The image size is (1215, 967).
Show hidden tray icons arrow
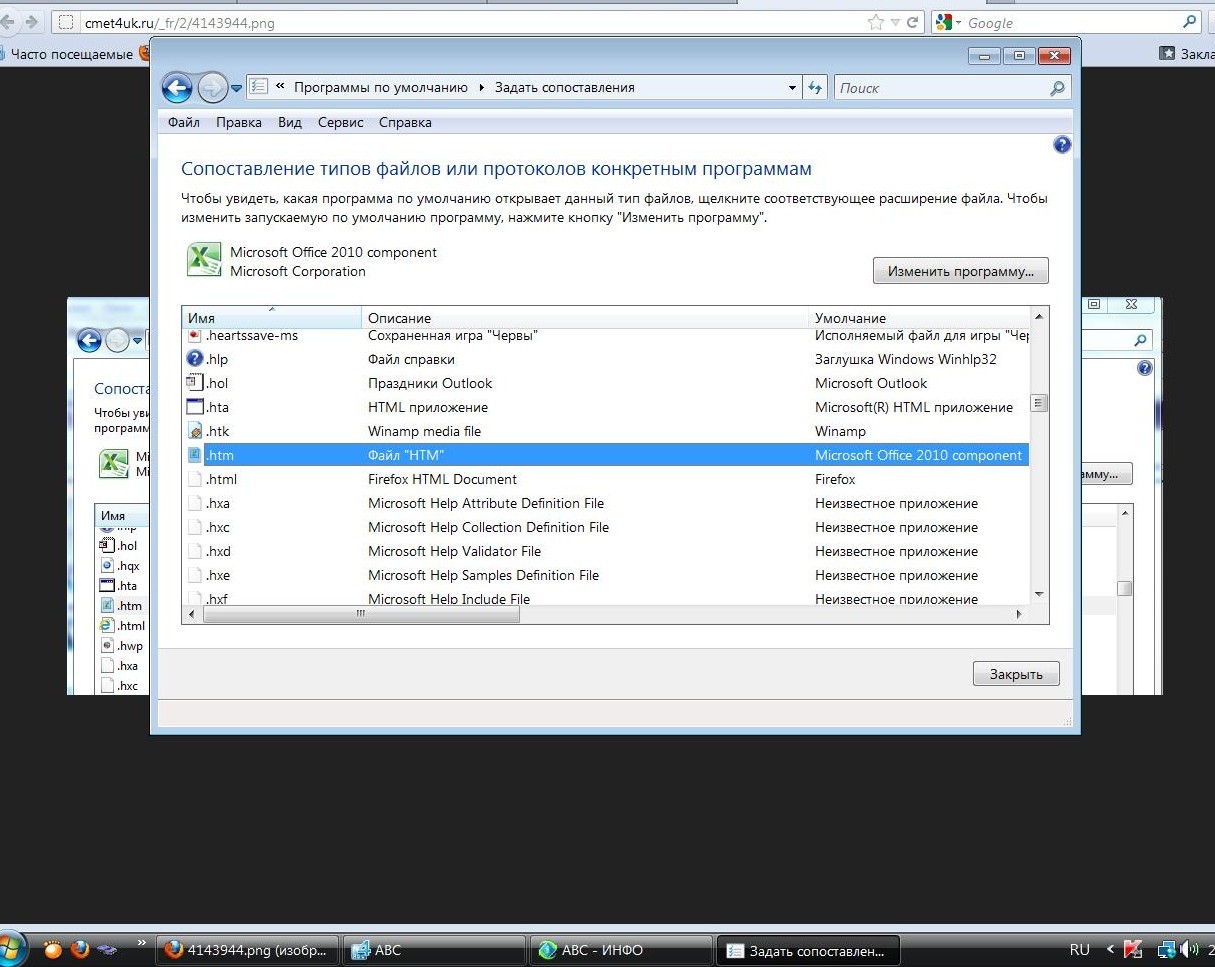coord(1109,950)
